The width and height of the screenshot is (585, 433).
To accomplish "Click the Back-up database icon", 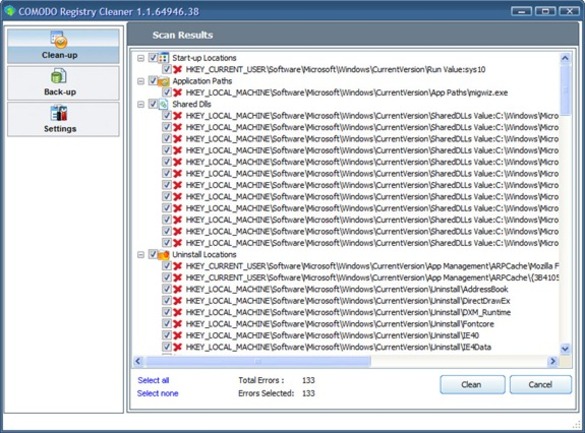I will (x=59, y=76).
